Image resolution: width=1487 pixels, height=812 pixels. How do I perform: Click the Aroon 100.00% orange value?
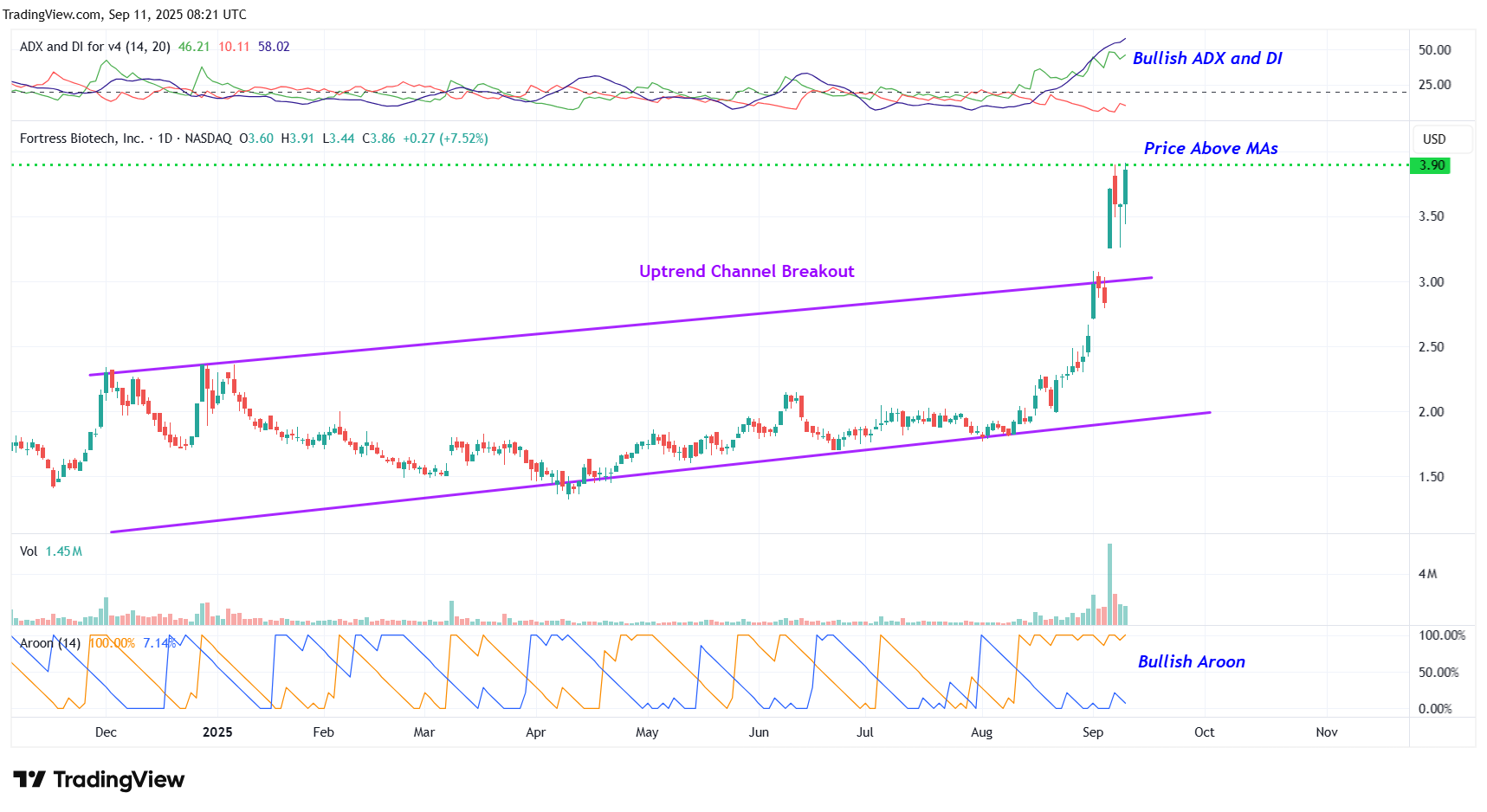pos(112,643)
